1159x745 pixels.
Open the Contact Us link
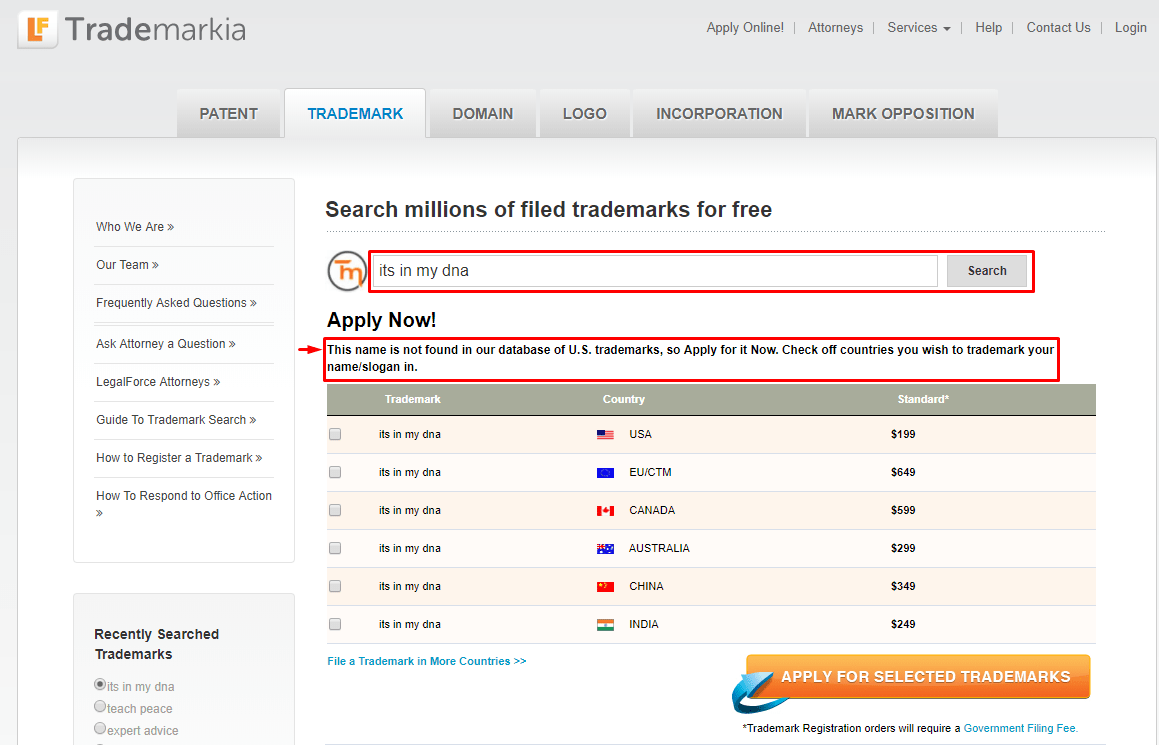(x=1058, y=27)
